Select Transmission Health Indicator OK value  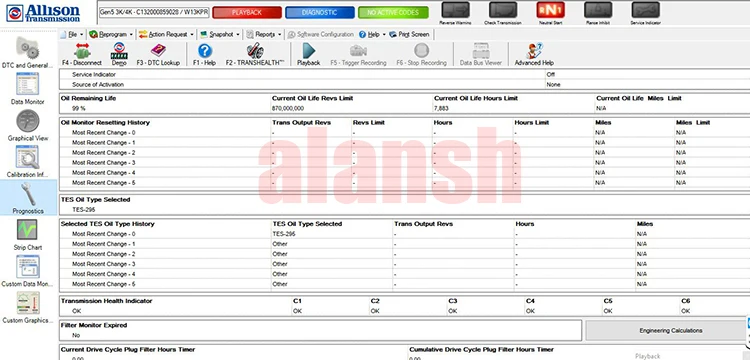click(77, 311)
